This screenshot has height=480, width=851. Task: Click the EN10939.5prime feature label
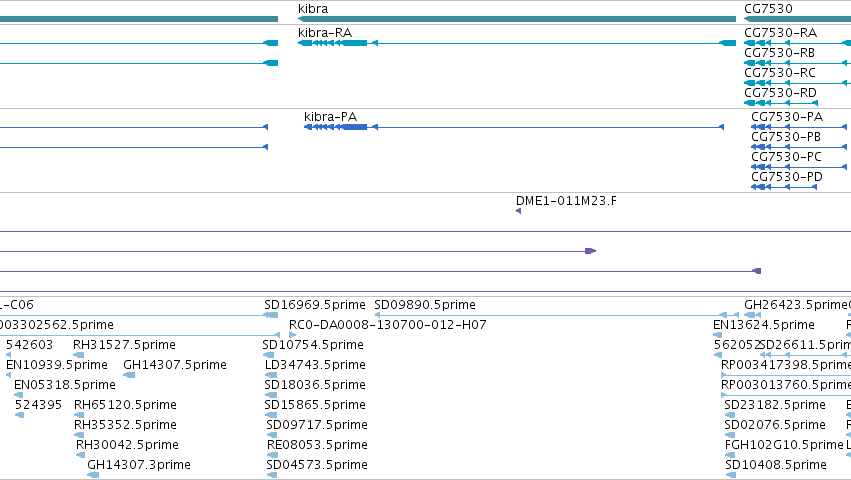point(57,365)
